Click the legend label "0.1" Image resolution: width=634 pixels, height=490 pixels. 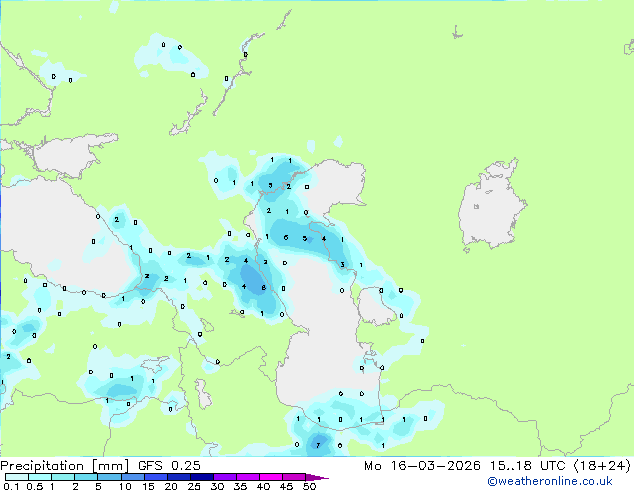(12, 486)
